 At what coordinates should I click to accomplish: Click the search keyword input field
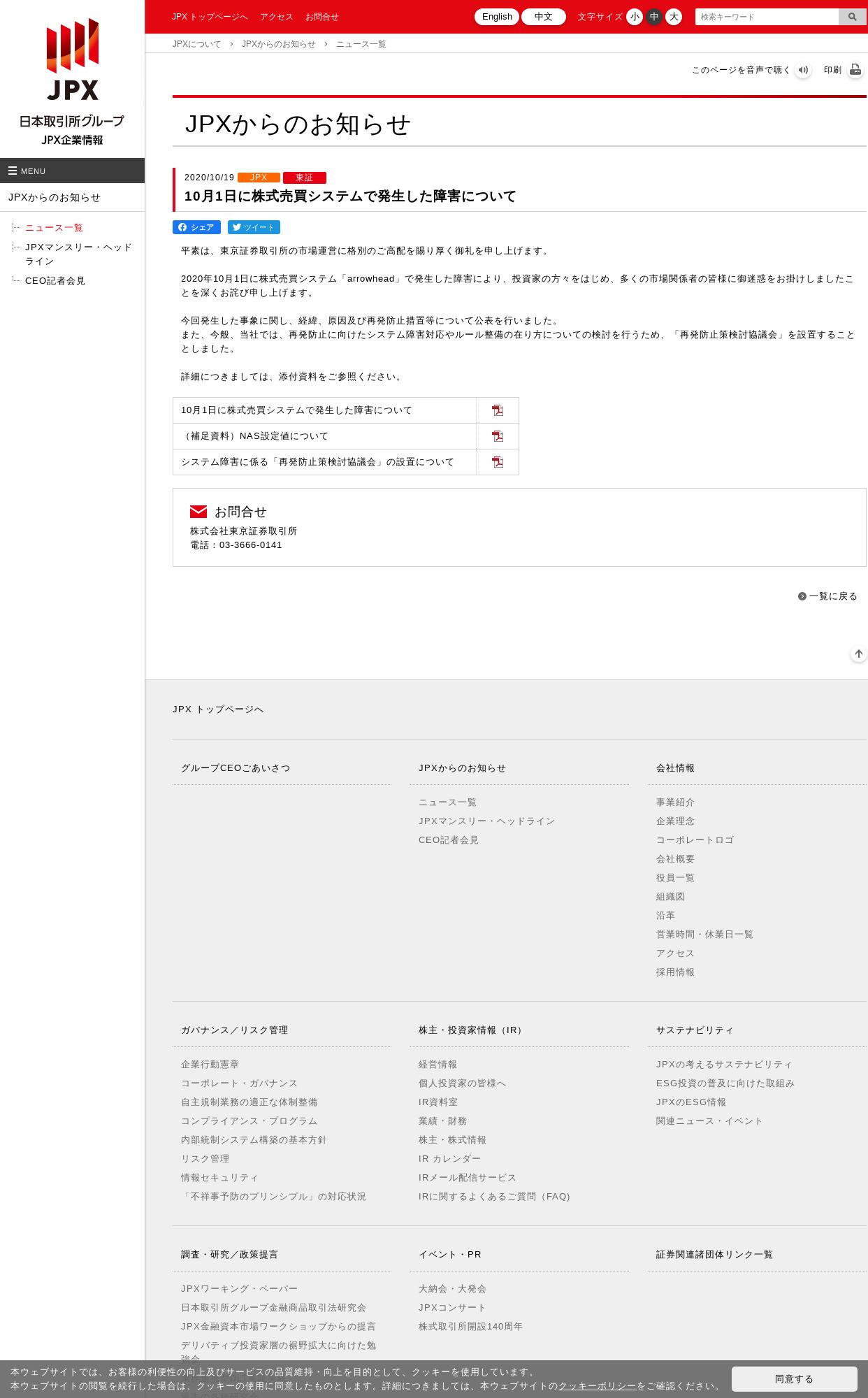pyautogui.click(x=767, y=17)
